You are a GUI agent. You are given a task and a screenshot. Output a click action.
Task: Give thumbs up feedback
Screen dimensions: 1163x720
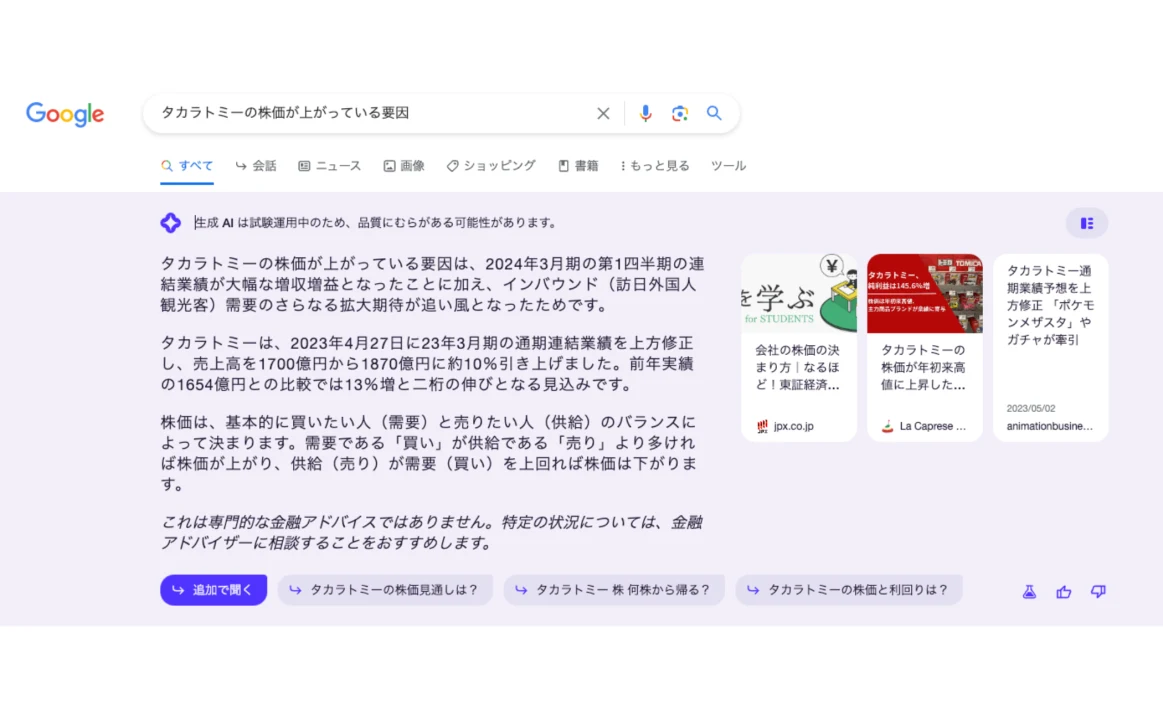pos(1064,592)
